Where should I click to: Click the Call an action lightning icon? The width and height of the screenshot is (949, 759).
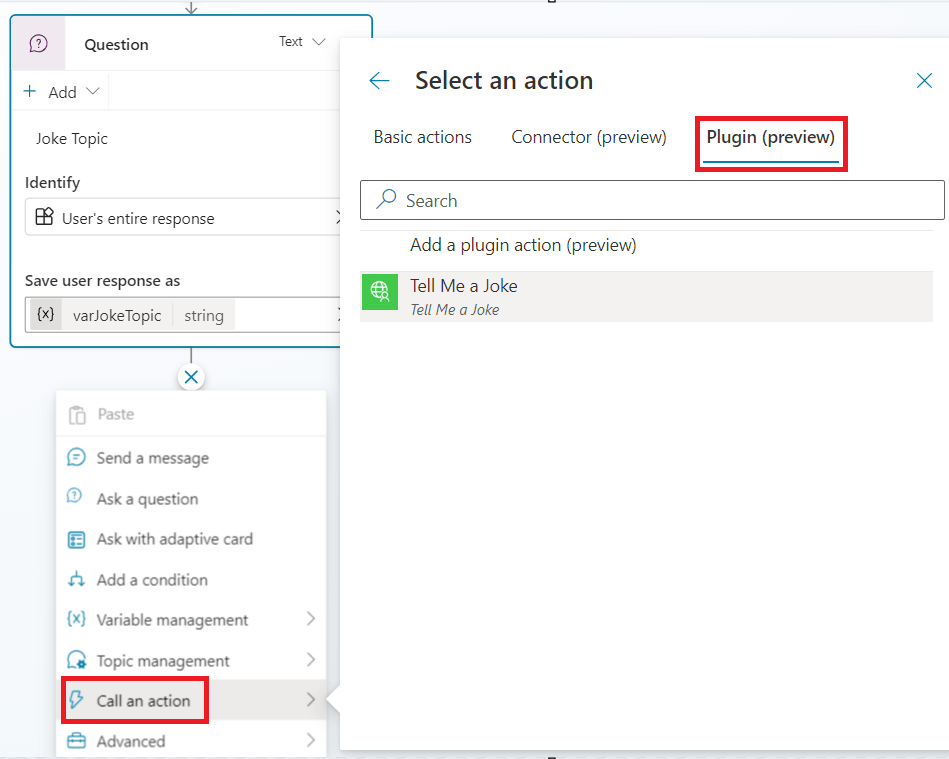pyautogui.click(x=76, y=701)
